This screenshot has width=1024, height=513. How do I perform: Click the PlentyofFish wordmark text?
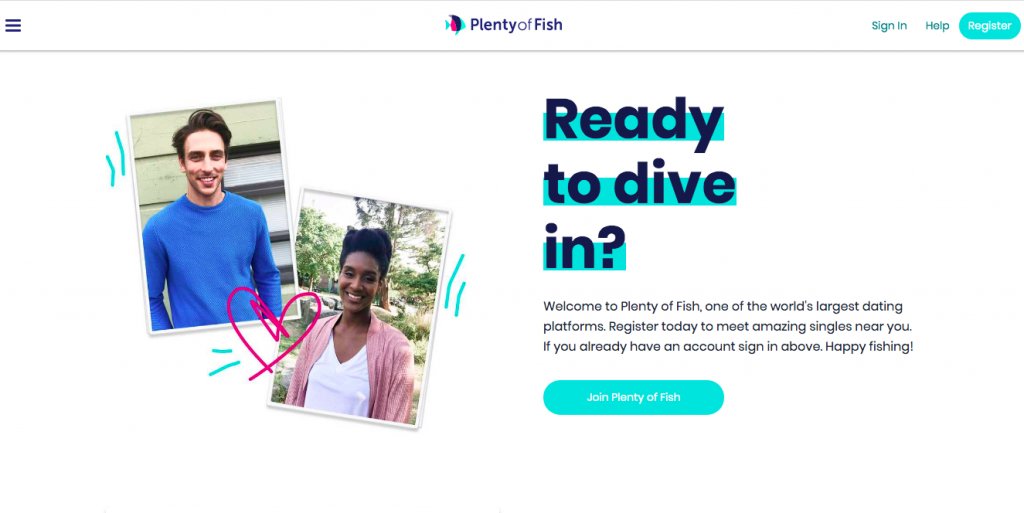pyautogui.click(x=516, y=25)
